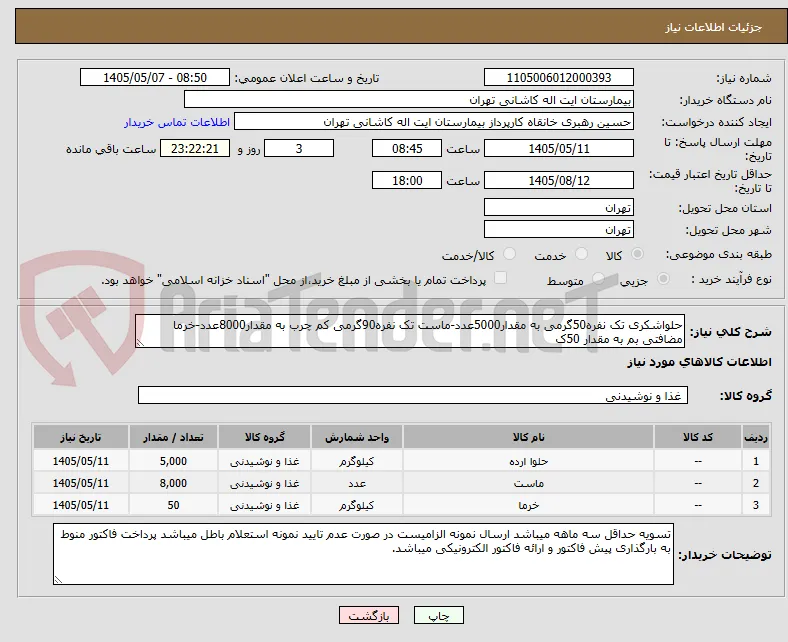The height and width of the screenshot is (642, 788).
Task: Select the جزیی purchase type radio
Action: [x=663, y=279]
